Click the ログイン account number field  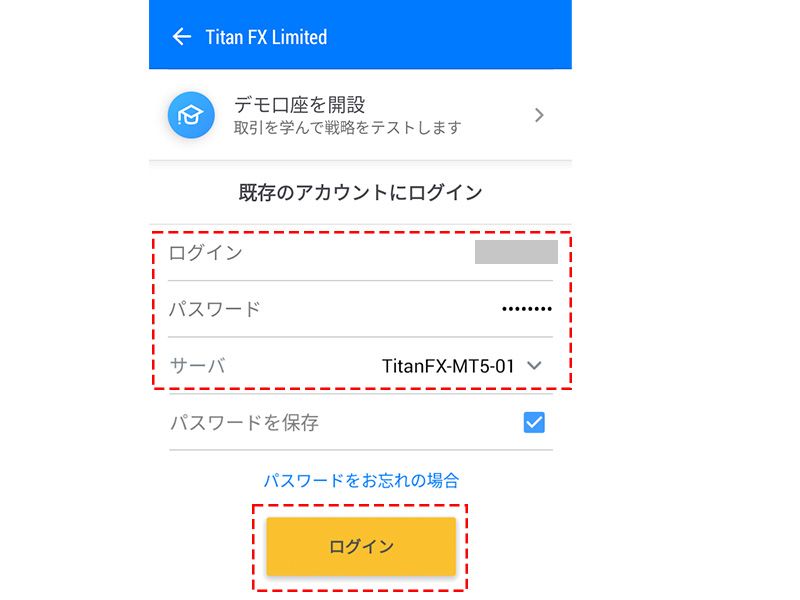[x=361, y=253]
